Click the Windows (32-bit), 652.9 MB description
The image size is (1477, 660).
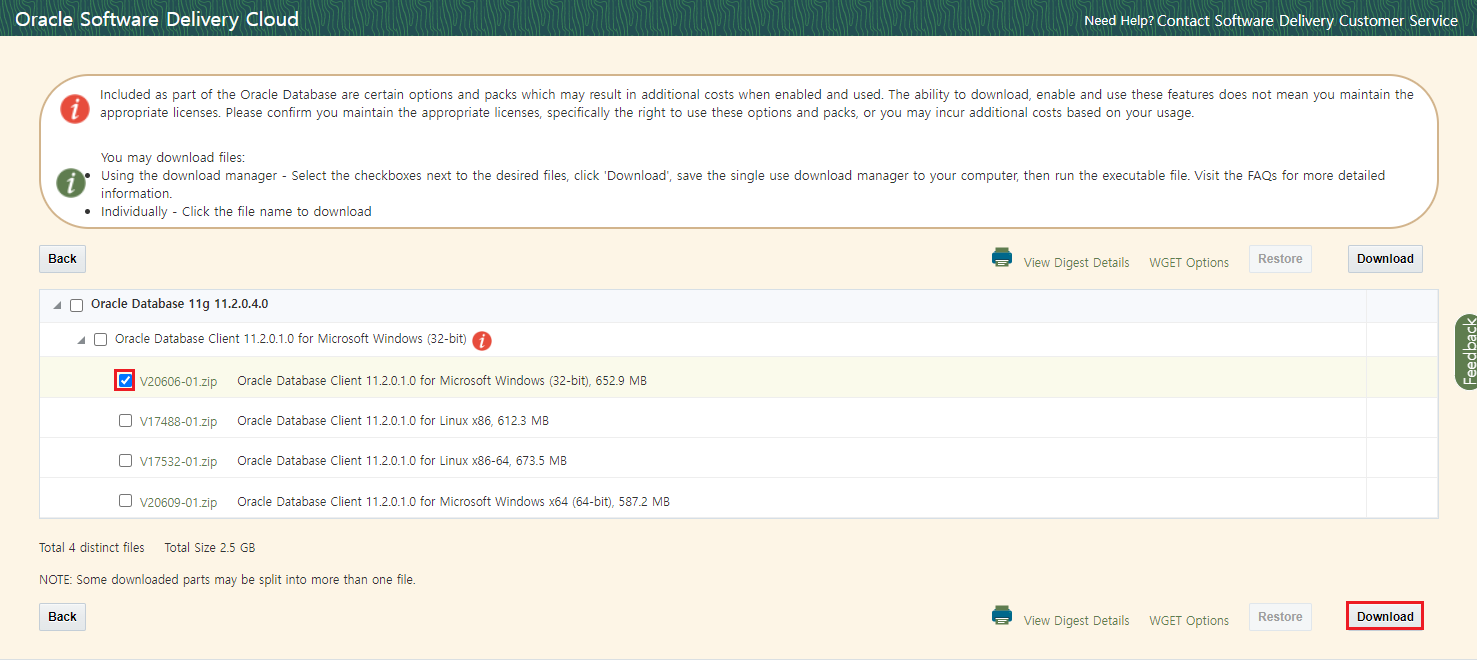coord(442,381)
